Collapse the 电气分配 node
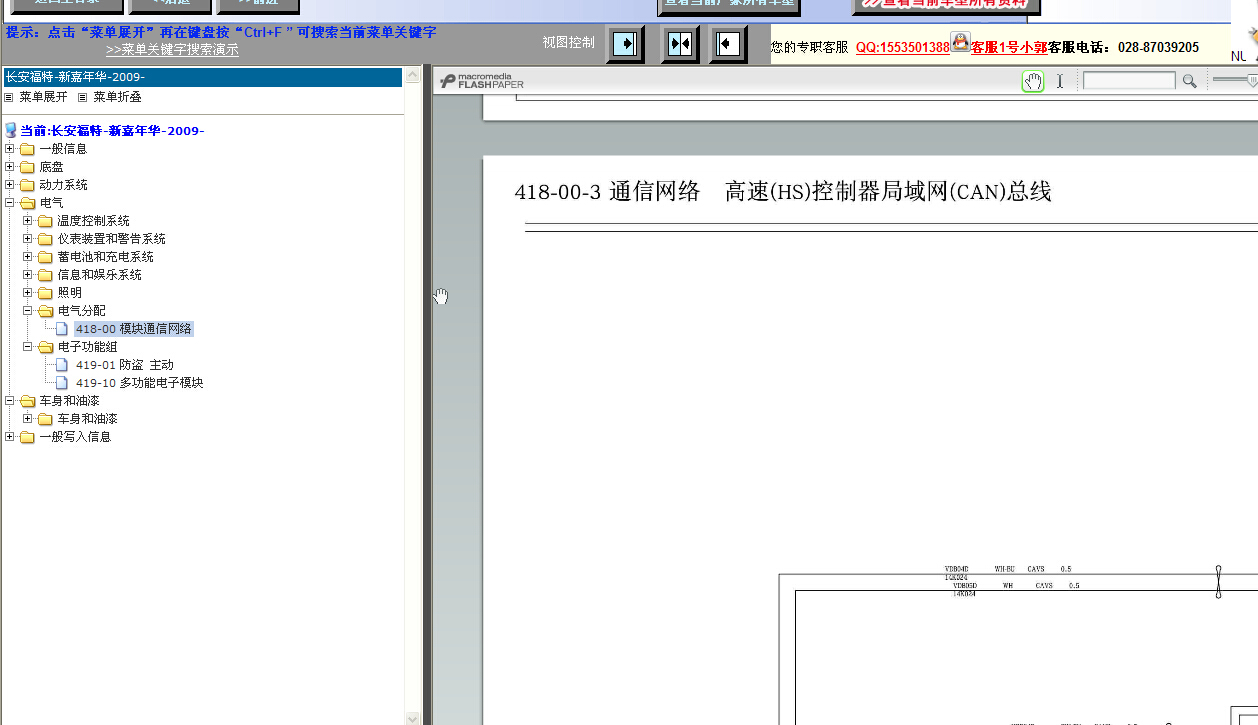This screenshot has width=1258, height=725. [x=28, y=311]
